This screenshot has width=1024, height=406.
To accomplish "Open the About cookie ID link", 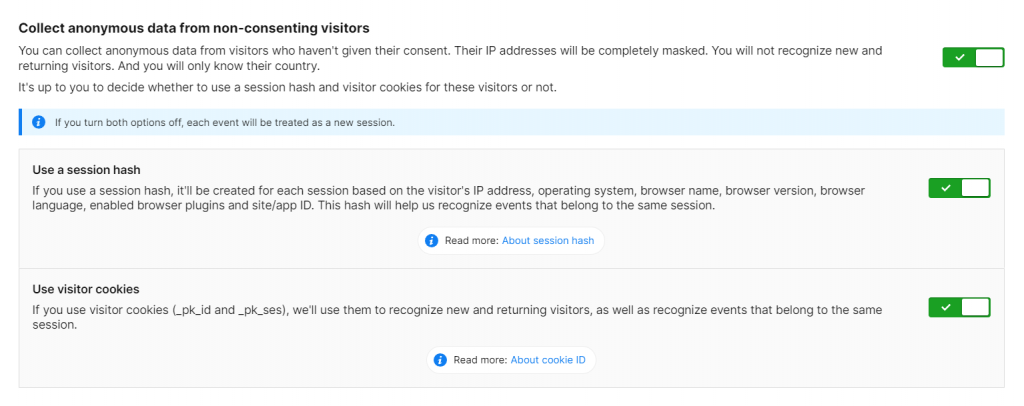I will [548, 360].
